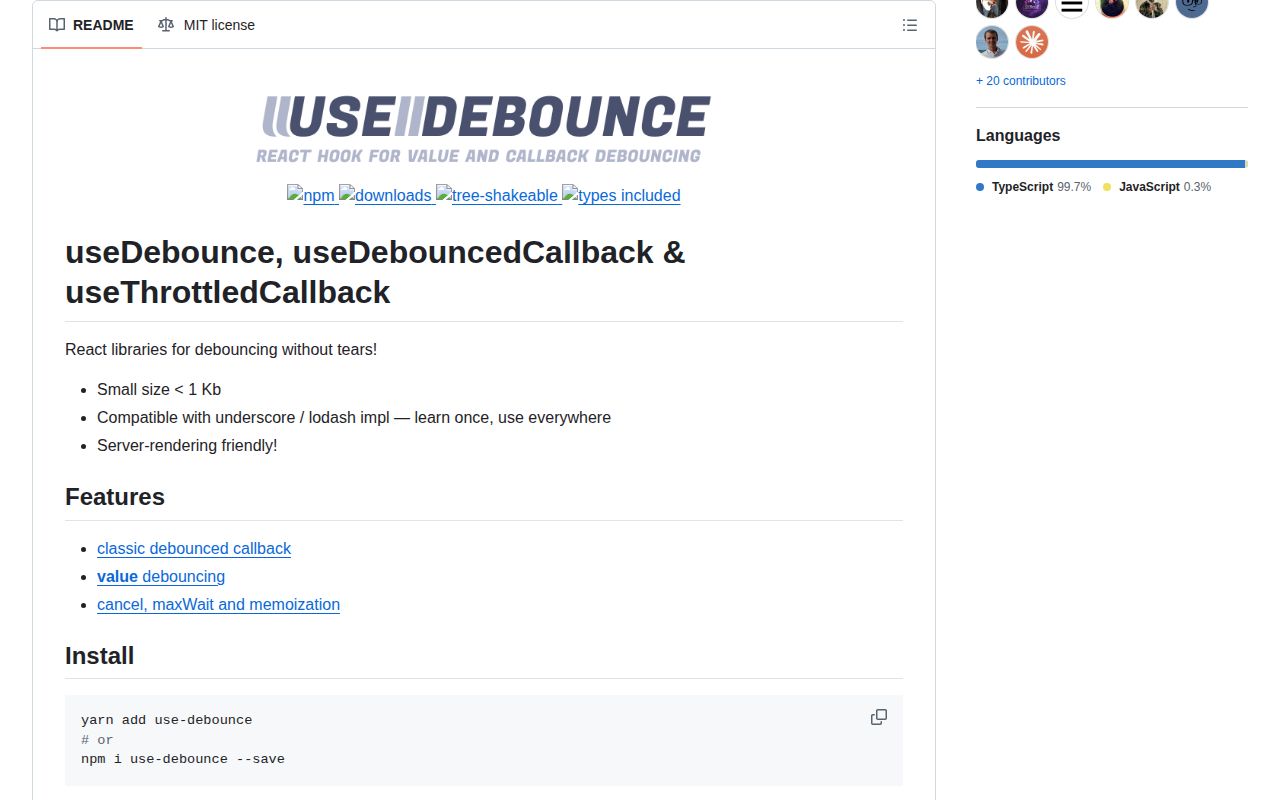Open the README tab
1280x800 pixels.
pyautogui.click(x=91, y=25)
